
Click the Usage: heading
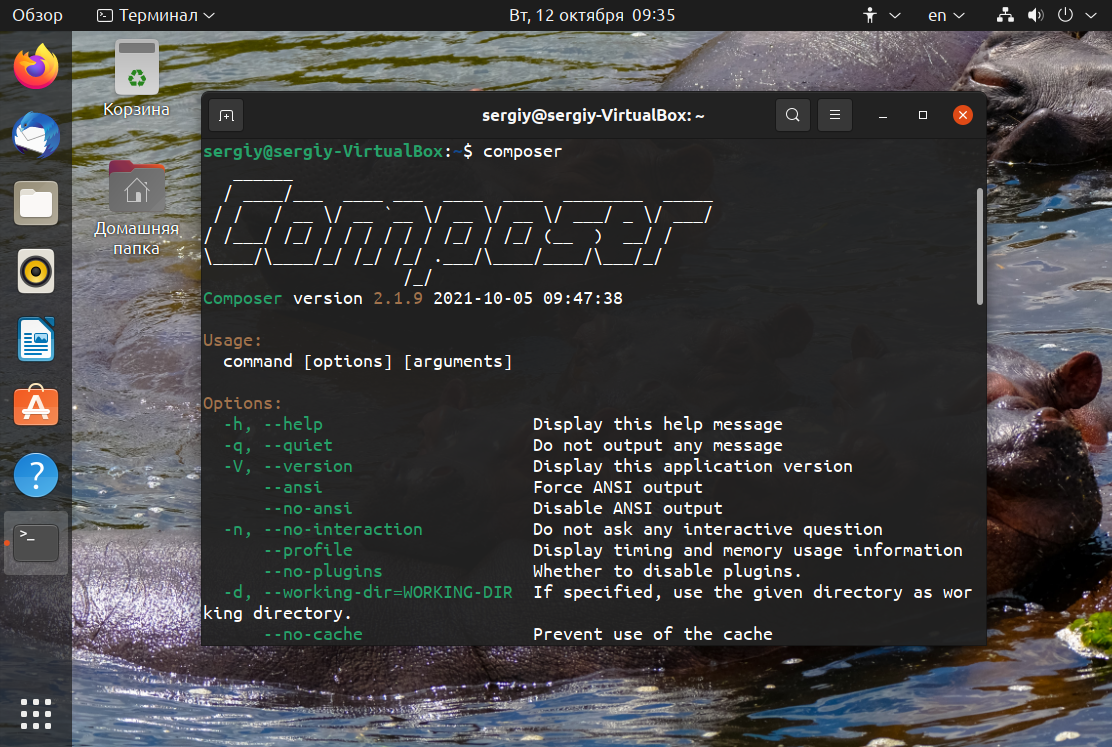233,340
